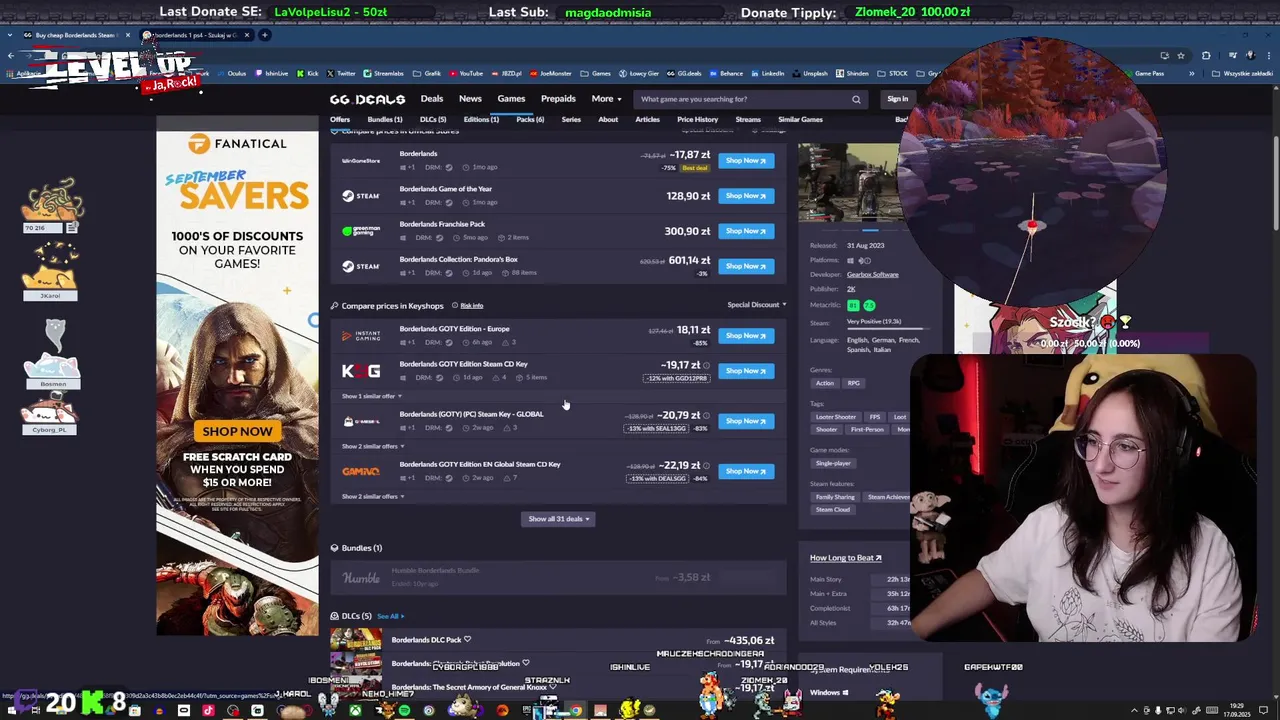Open LinkedIn bookmark in bookmarks bar
The image size is (1280, 720).
click(768, 73)
